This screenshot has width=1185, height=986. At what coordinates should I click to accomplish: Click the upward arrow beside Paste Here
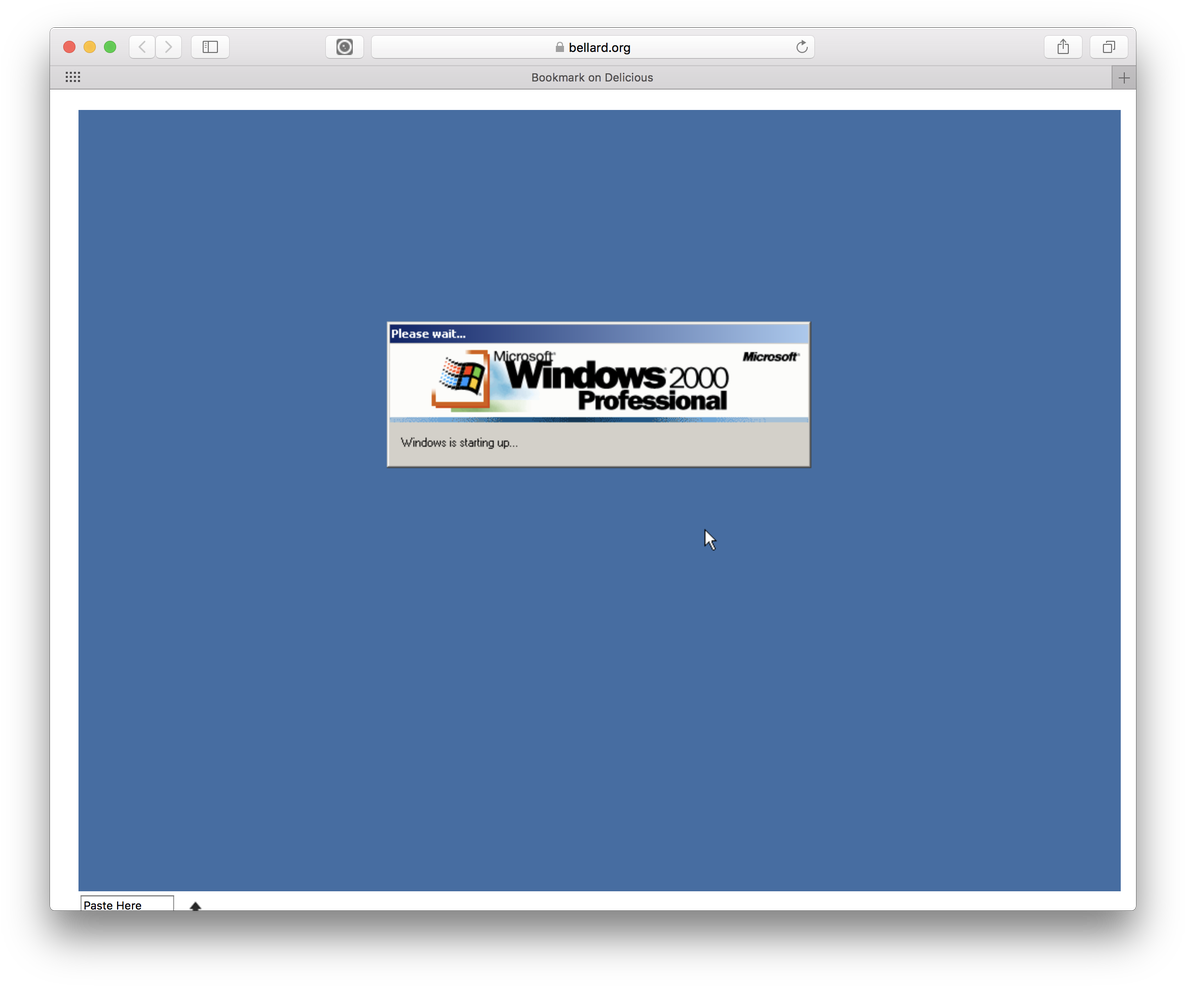click(195, 906)
